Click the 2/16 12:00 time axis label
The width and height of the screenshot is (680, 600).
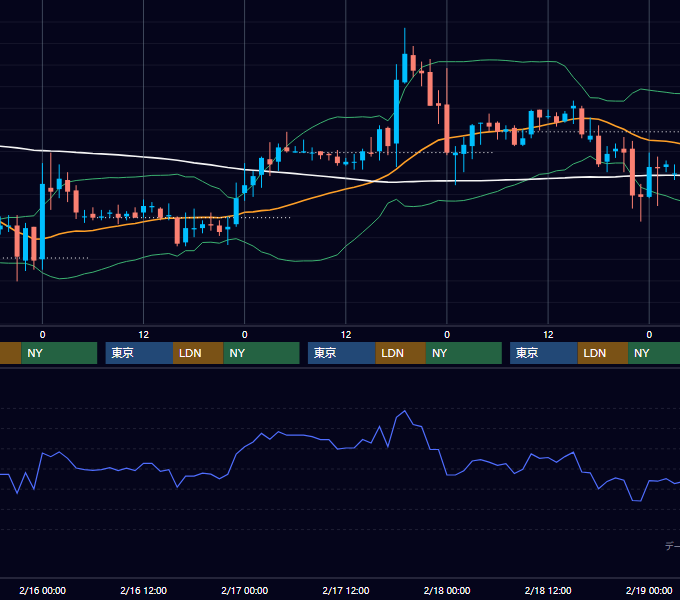click(144, 590)
